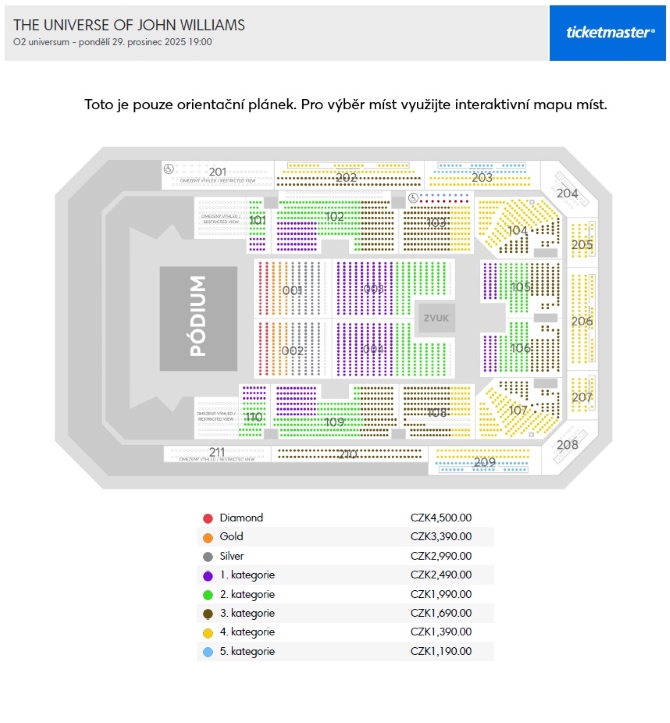Select floor section 004

[374, 349]
